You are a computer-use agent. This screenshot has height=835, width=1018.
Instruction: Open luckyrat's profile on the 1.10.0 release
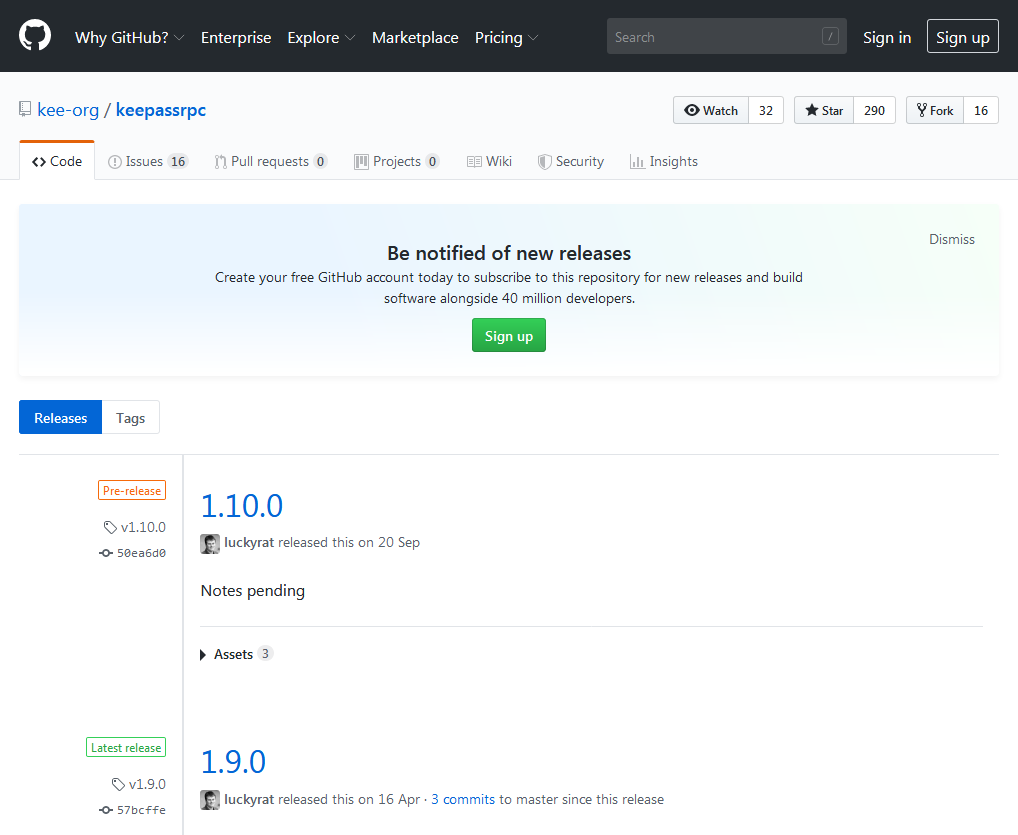[x=249, y=542]
